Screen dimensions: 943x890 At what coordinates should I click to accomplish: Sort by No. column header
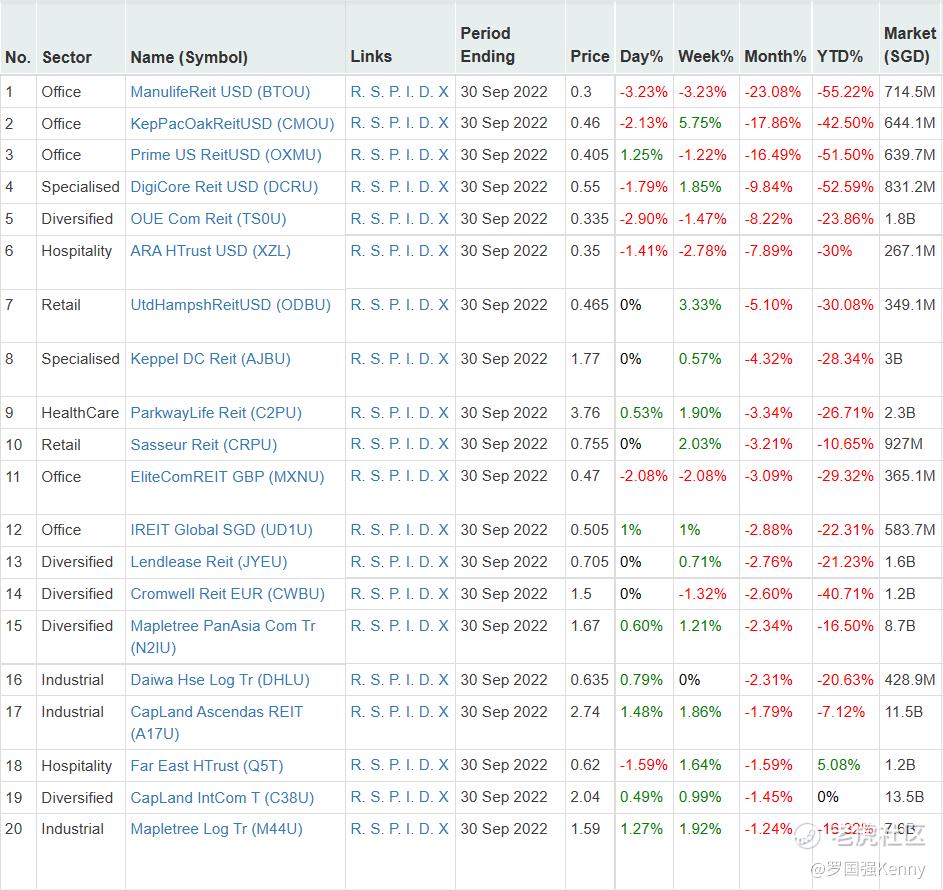18,58
